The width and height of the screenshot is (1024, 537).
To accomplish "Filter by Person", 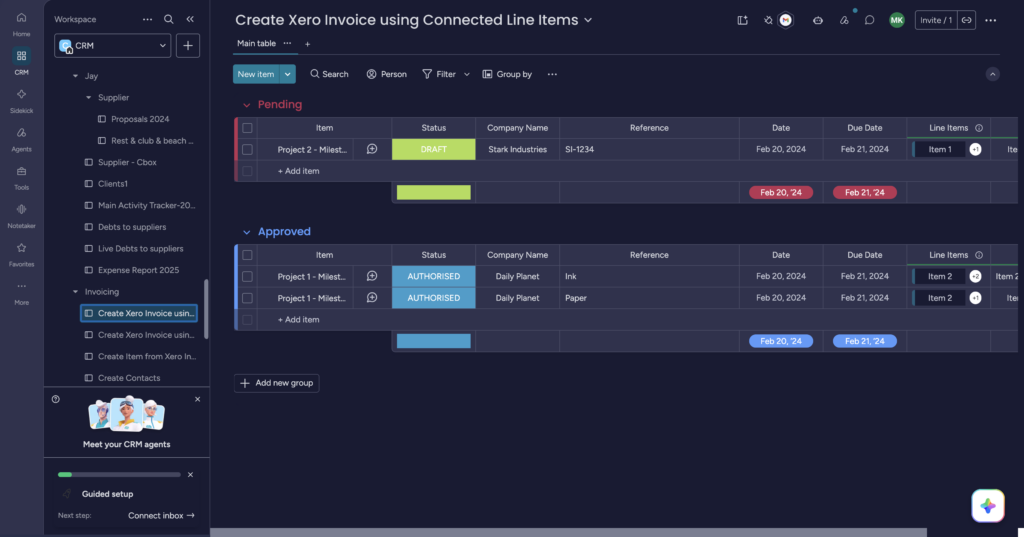I will pos(387,74).
